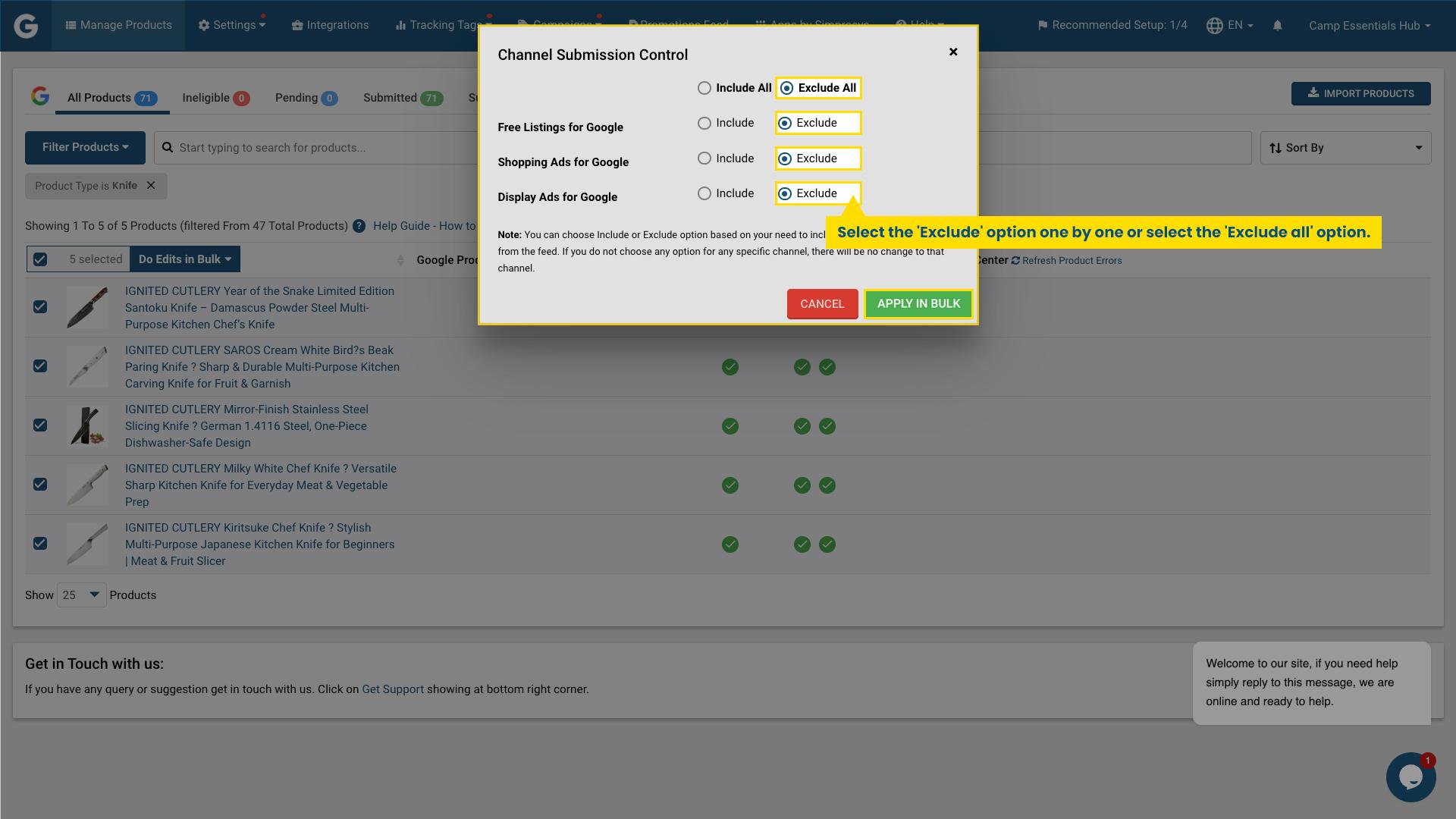Uncheck the select-all products checkbox
Image resolution: width=1456 pixels, height=819 pixels.
pos(39,259)
